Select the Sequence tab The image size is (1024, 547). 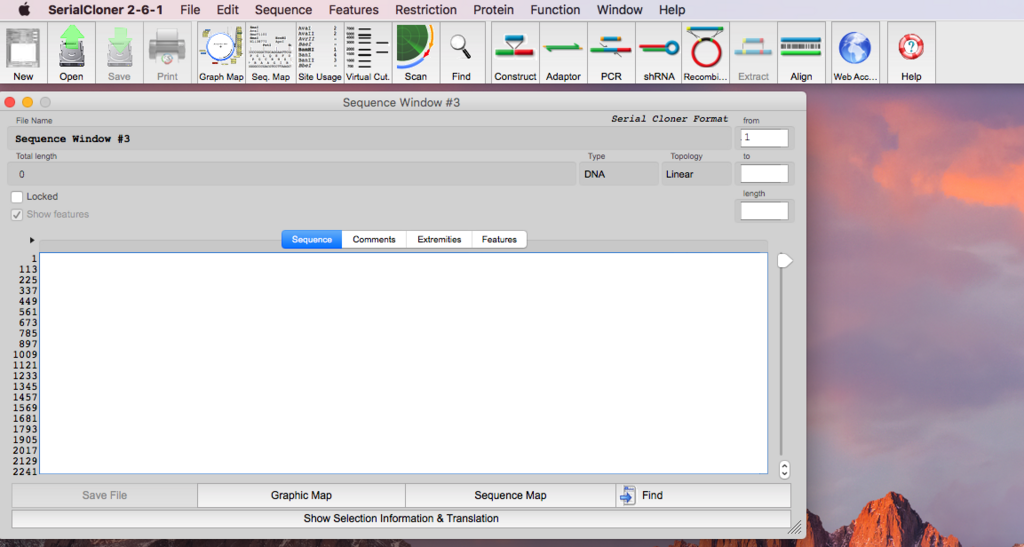(312, 240)
